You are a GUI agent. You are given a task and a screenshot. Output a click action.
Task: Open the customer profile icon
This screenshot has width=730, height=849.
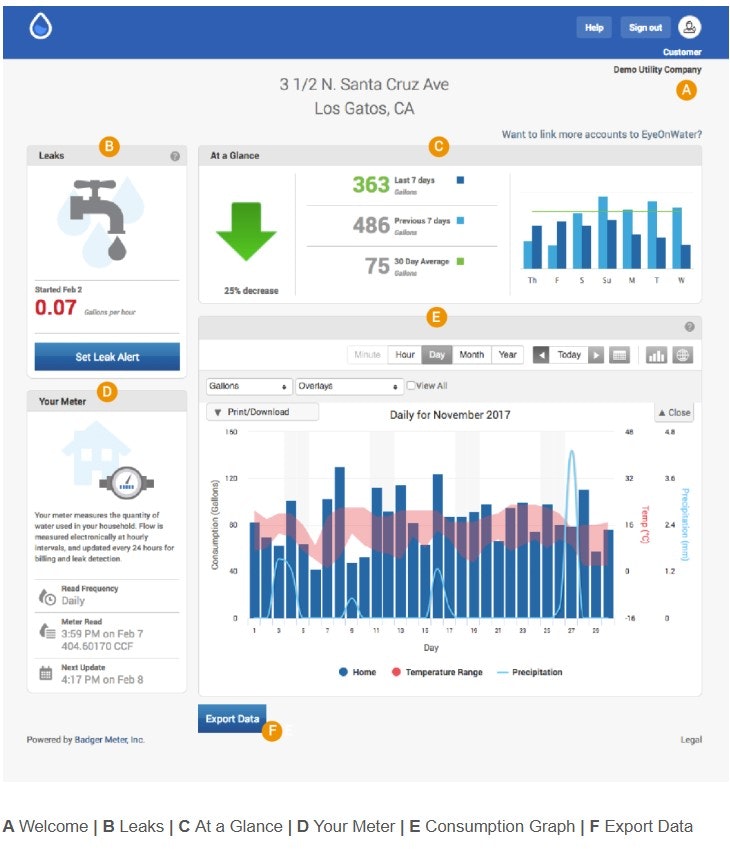pos(689,28)
